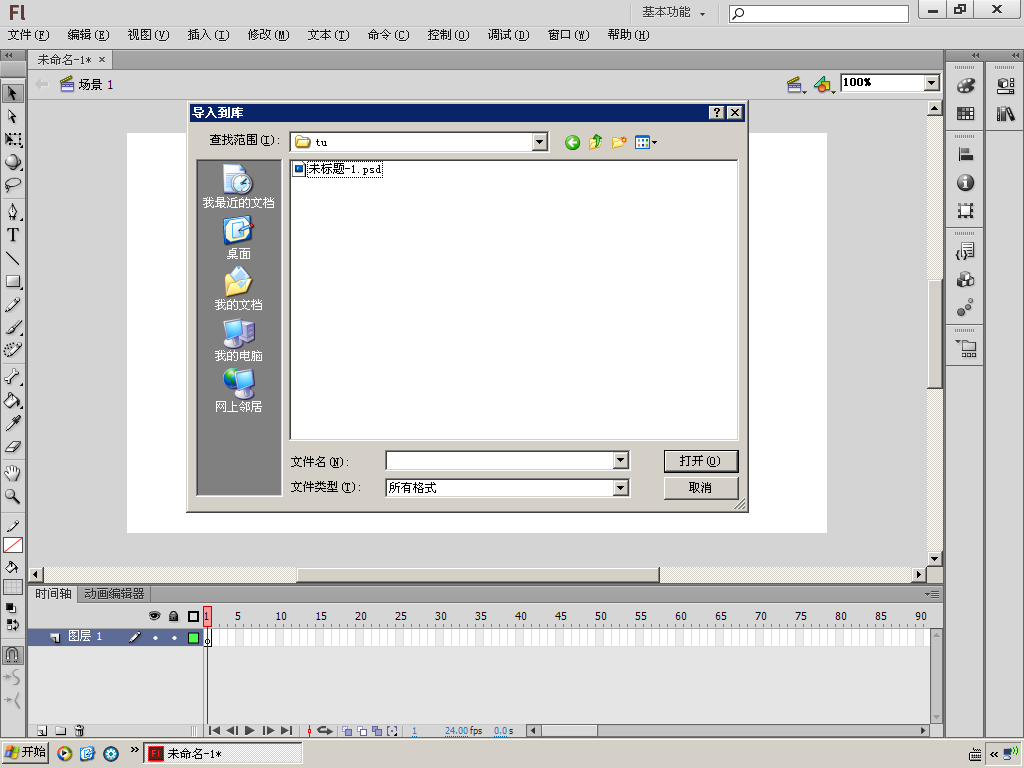Select the Hand tool
Viewport: 1024px width, 768px height.
tap(12, 473)
